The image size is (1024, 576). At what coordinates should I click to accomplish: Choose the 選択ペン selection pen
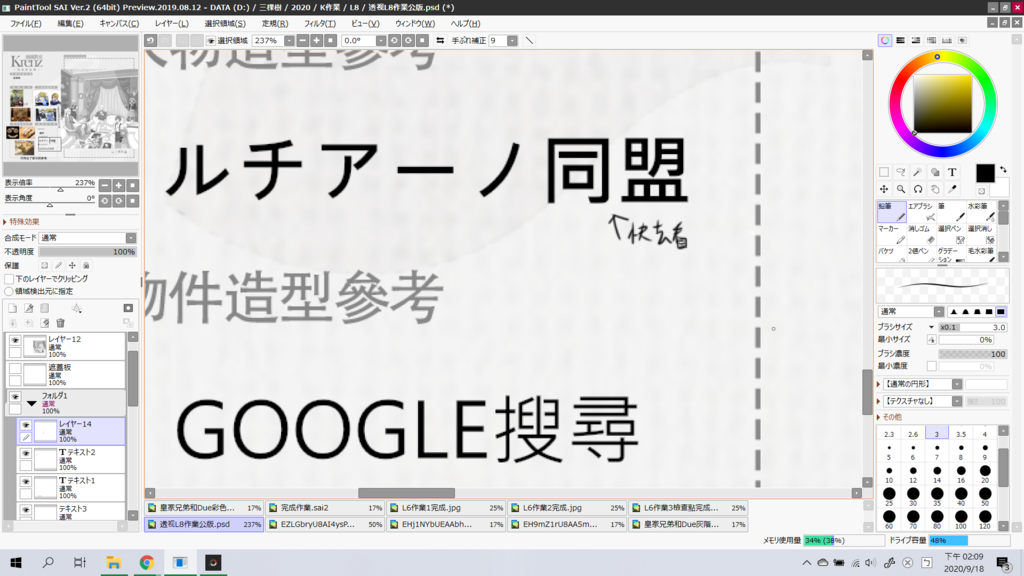pyautogui.click(x=952, y=234)
